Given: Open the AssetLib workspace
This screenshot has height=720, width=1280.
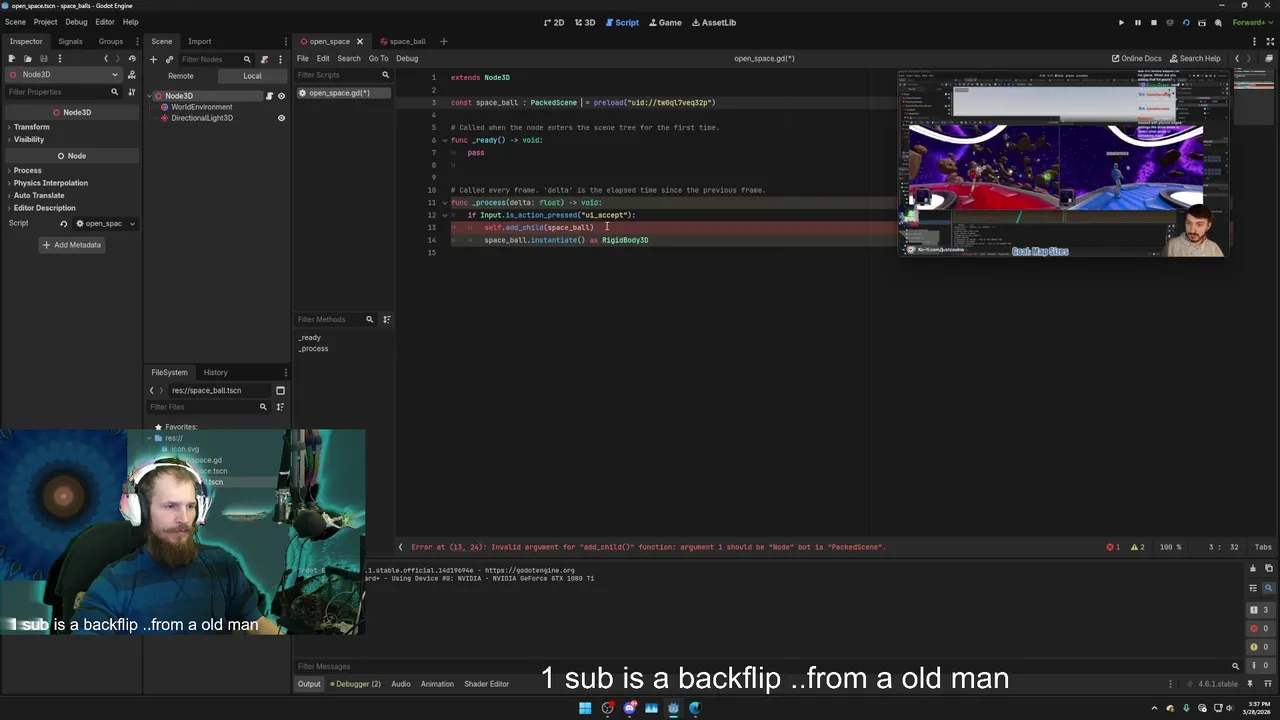Looking at the screenshot, I should click(714, 22).
